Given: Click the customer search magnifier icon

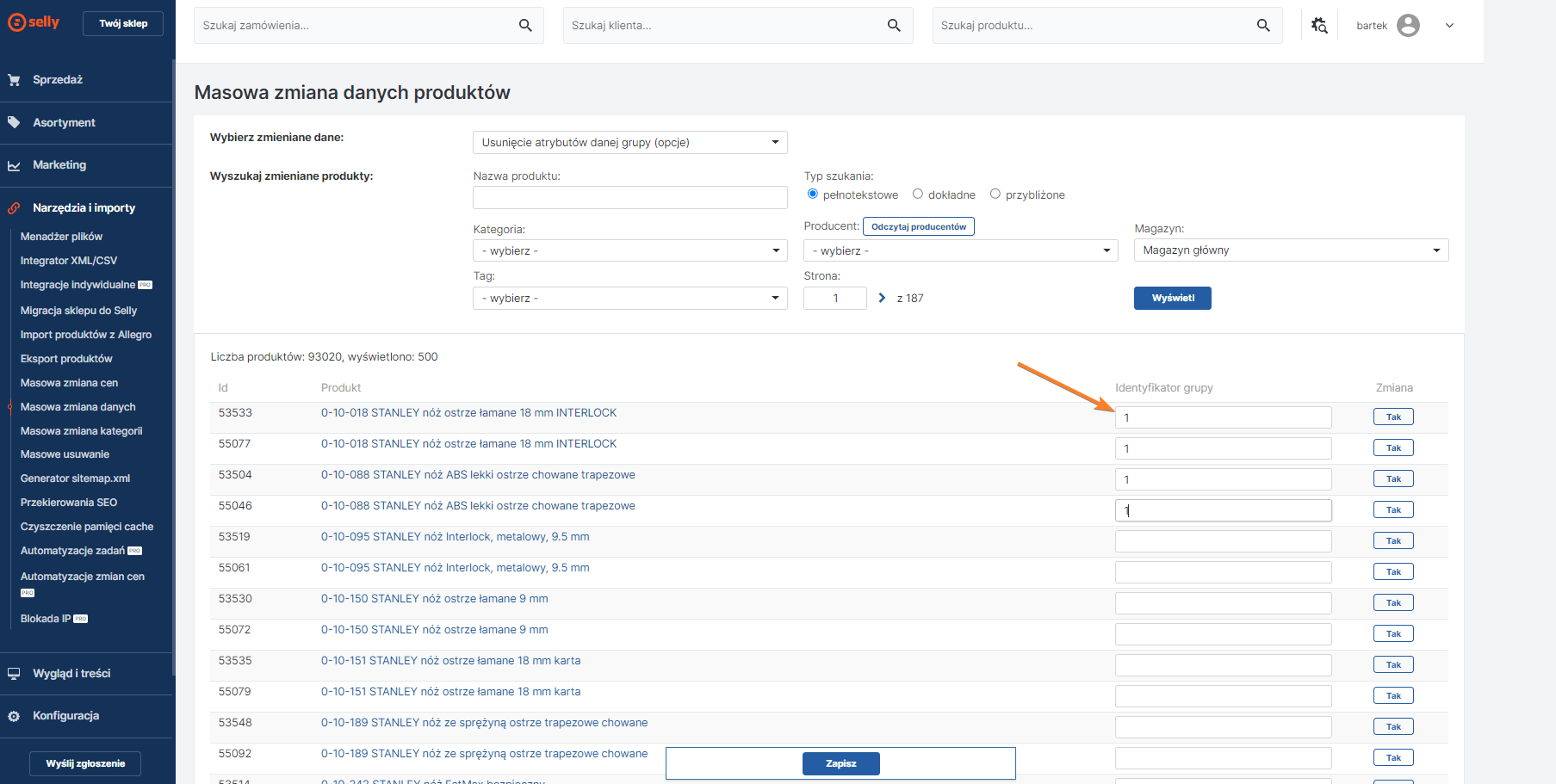Looking at the screenshot, I should point(894,26).
